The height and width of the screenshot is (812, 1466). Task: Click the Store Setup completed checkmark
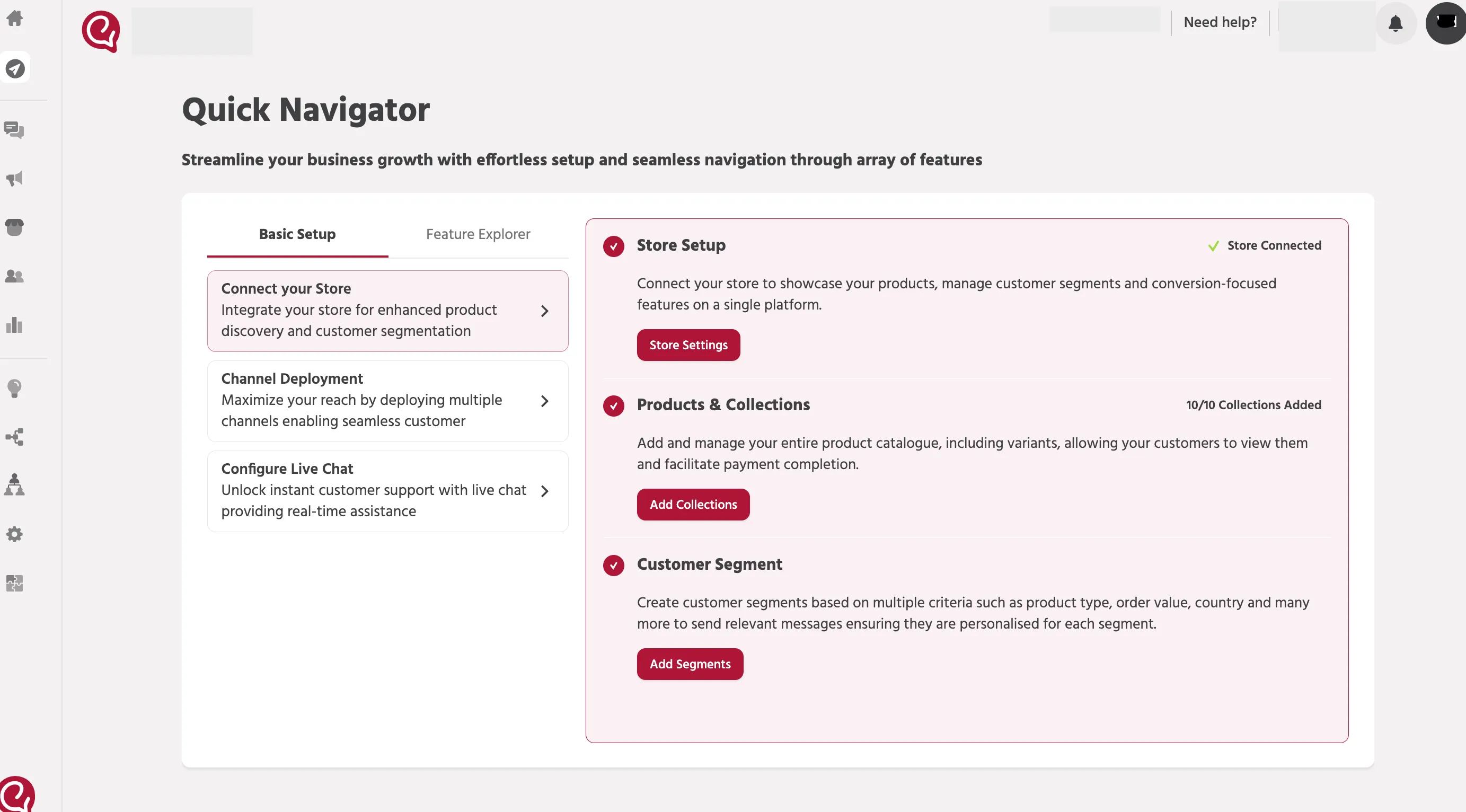point(614,246)
